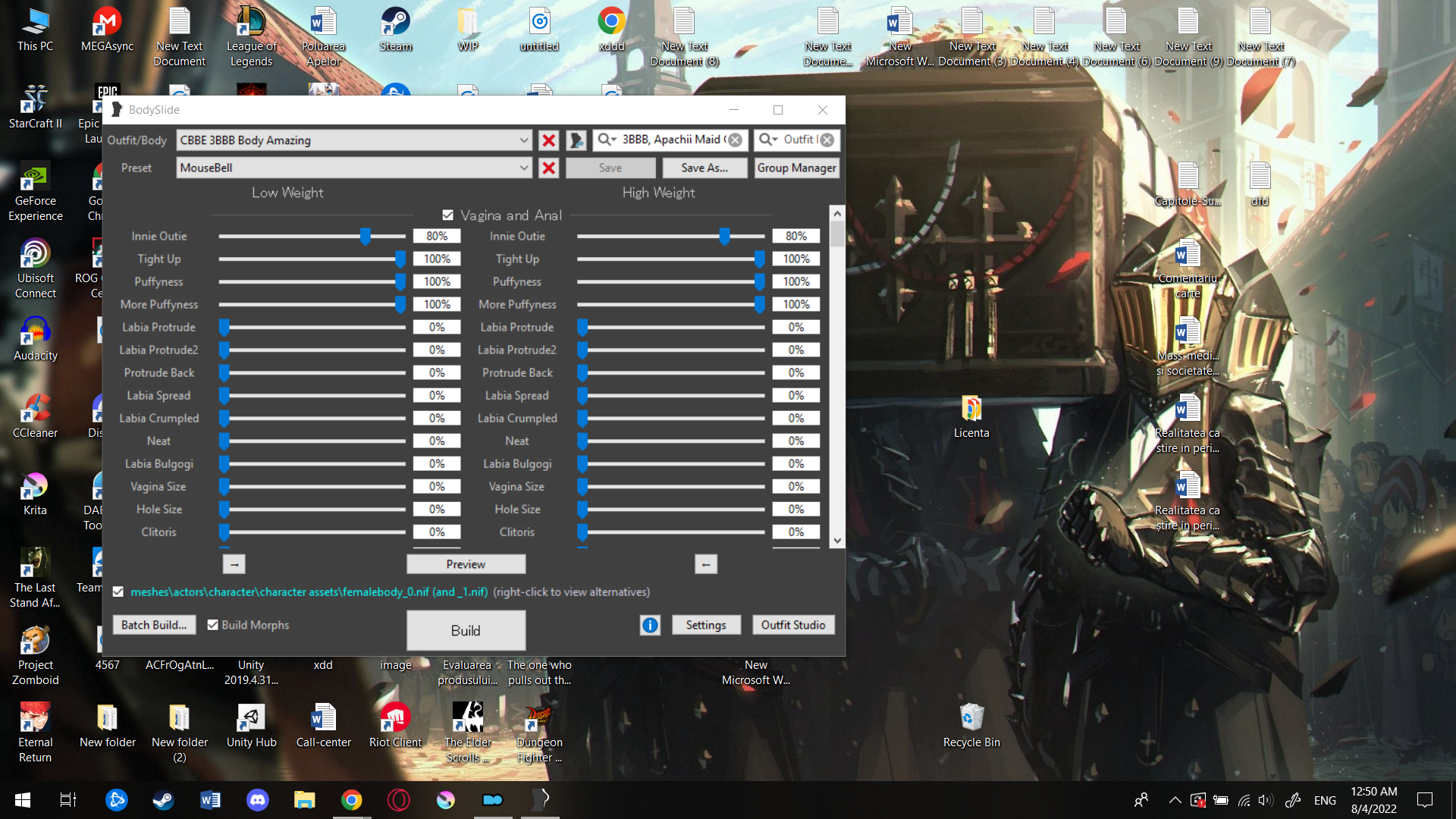Click the volume icon in the system tray
Viewport: 1456px width, 819px height.
(1265, 800)
